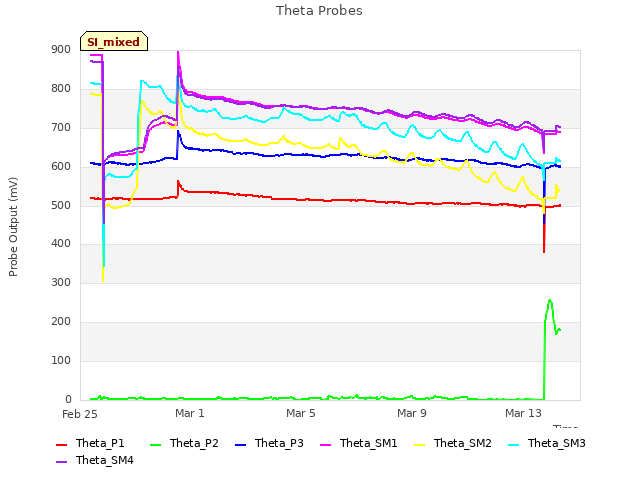Click the 100 y-axis tick label
The image size is (640, 480).
61,360
